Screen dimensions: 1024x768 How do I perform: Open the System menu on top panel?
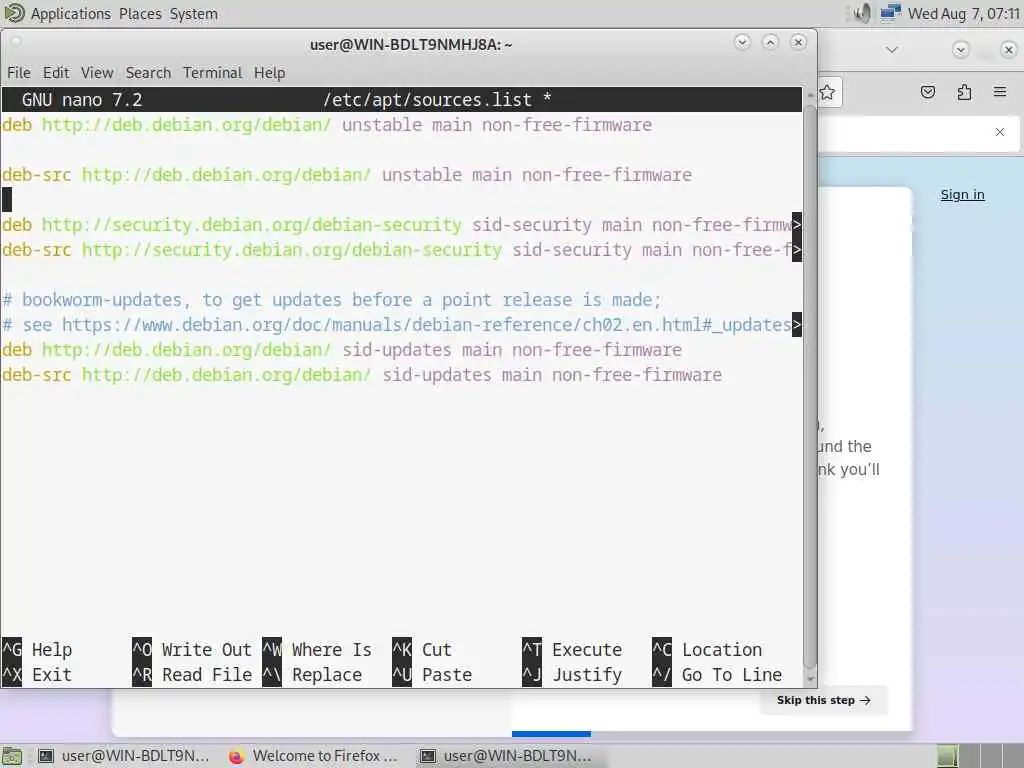193,14
